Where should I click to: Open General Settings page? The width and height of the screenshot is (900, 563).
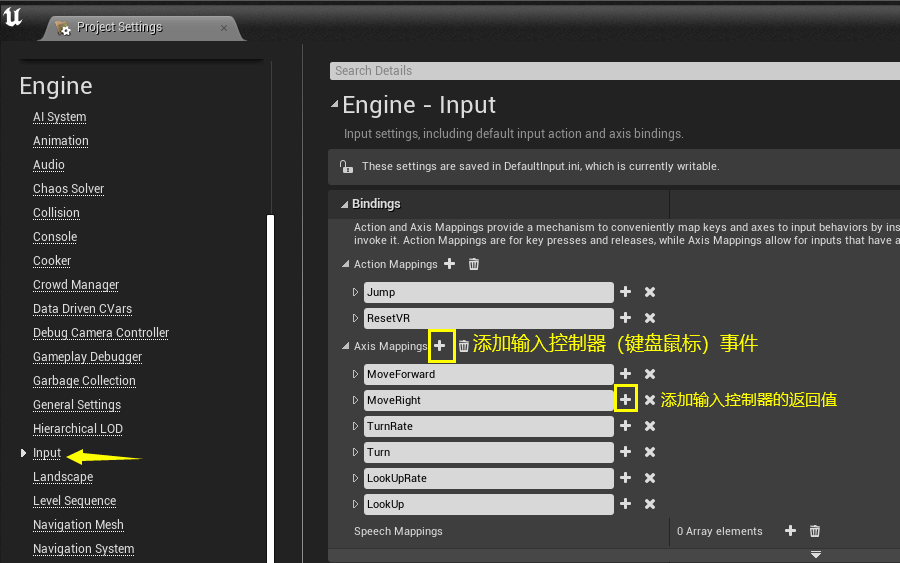(77, 405)
